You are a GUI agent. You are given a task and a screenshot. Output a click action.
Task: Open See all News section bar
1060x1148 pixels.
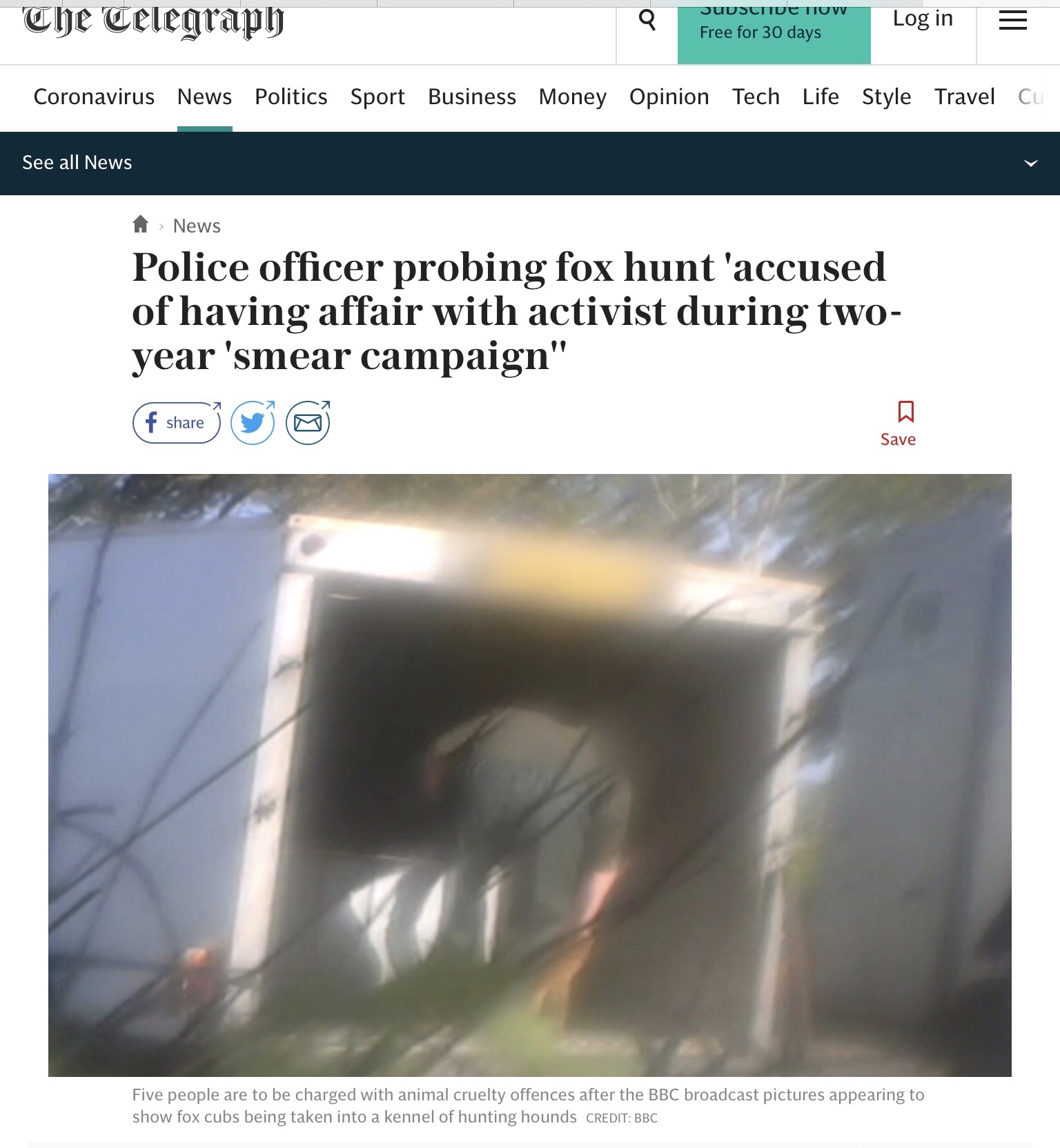tap(530, 164)
